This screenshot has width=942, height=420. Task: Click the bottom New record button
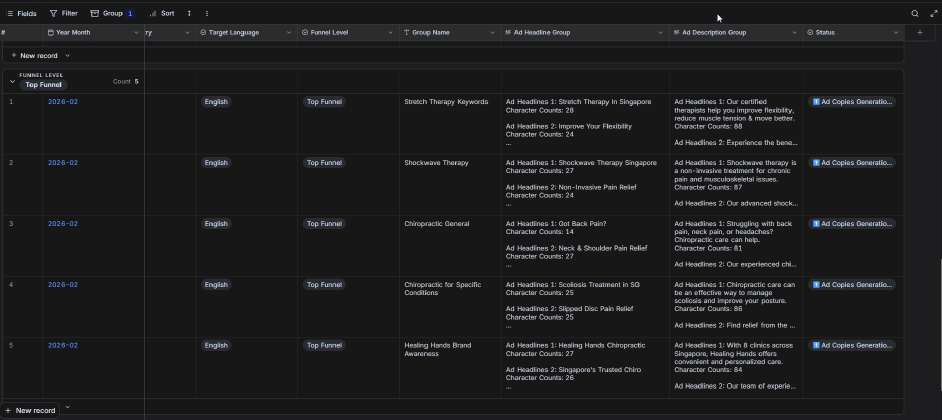tap(30, 410)
